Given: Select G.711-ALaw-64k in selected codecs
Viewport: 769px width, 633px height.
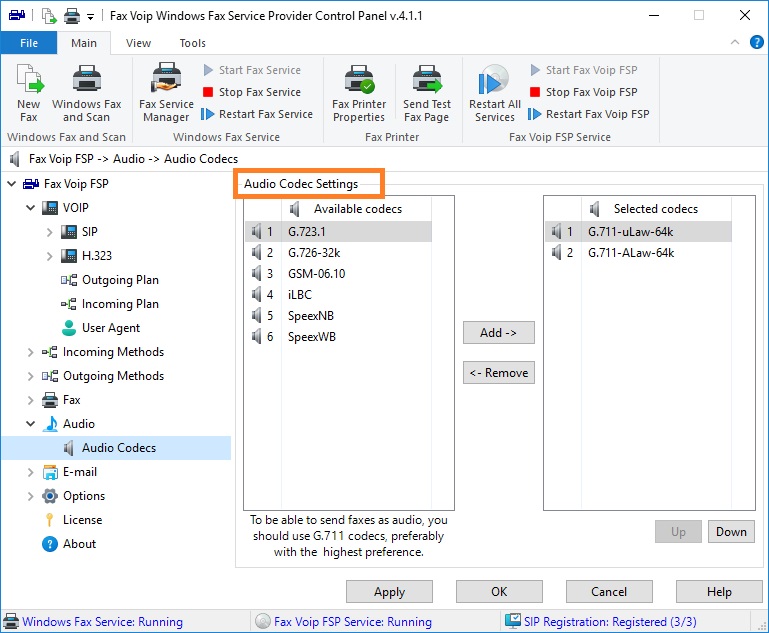Looking at the screenshot, I should [638, 253].
